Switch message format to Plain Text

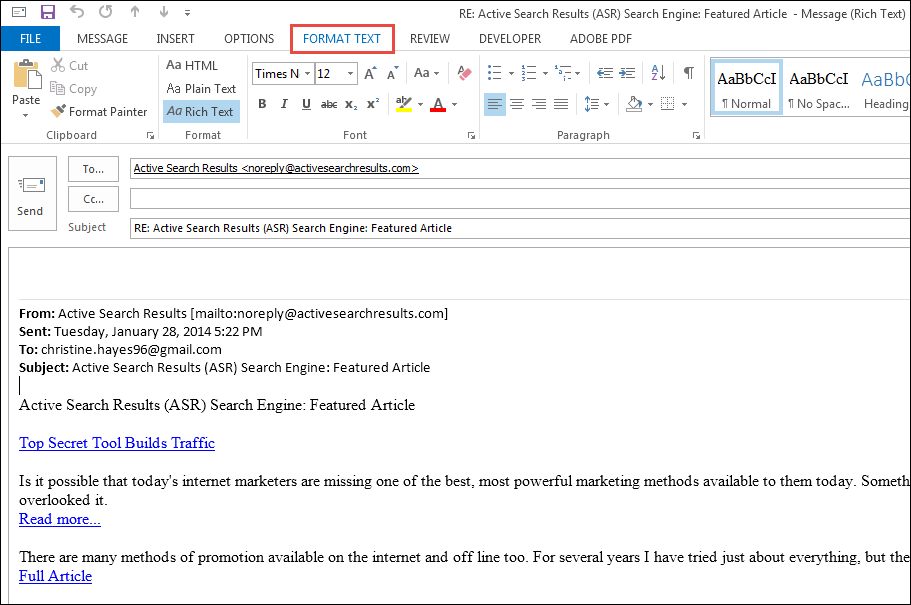click(x=201, y=89)
